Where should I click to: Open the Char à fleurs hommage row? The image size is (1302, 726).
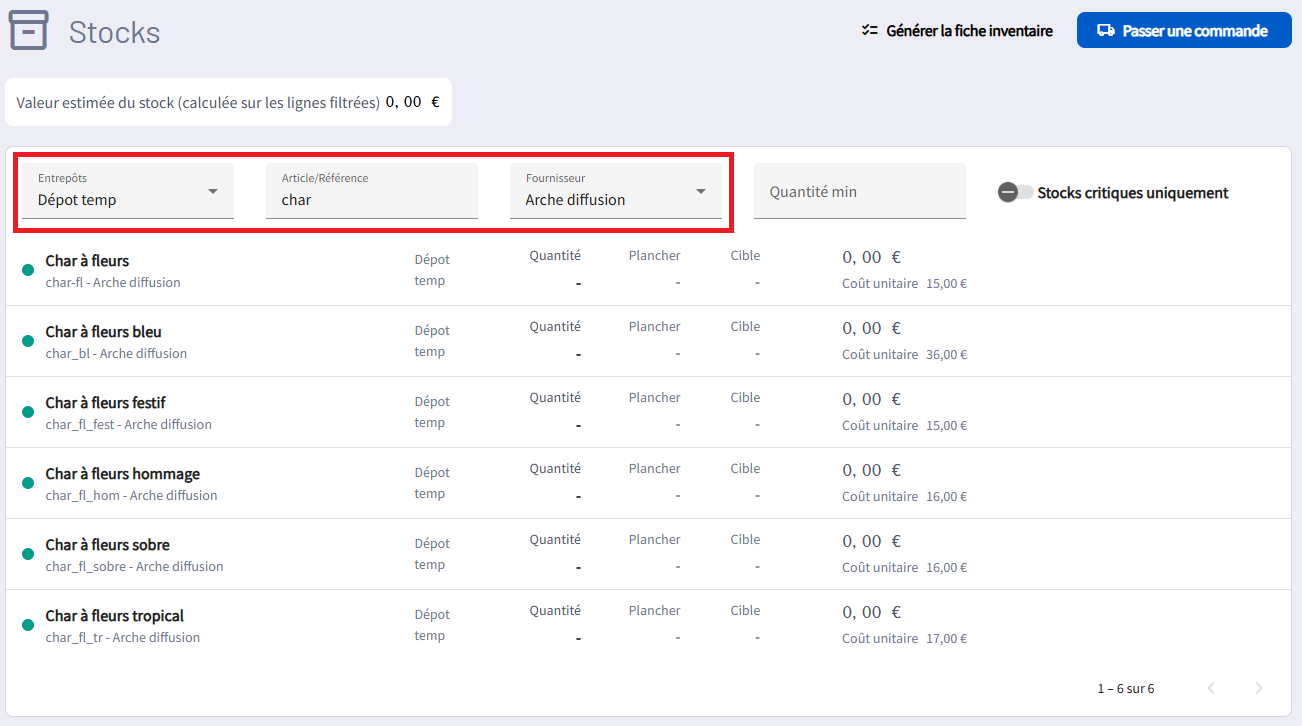[122, 474]
